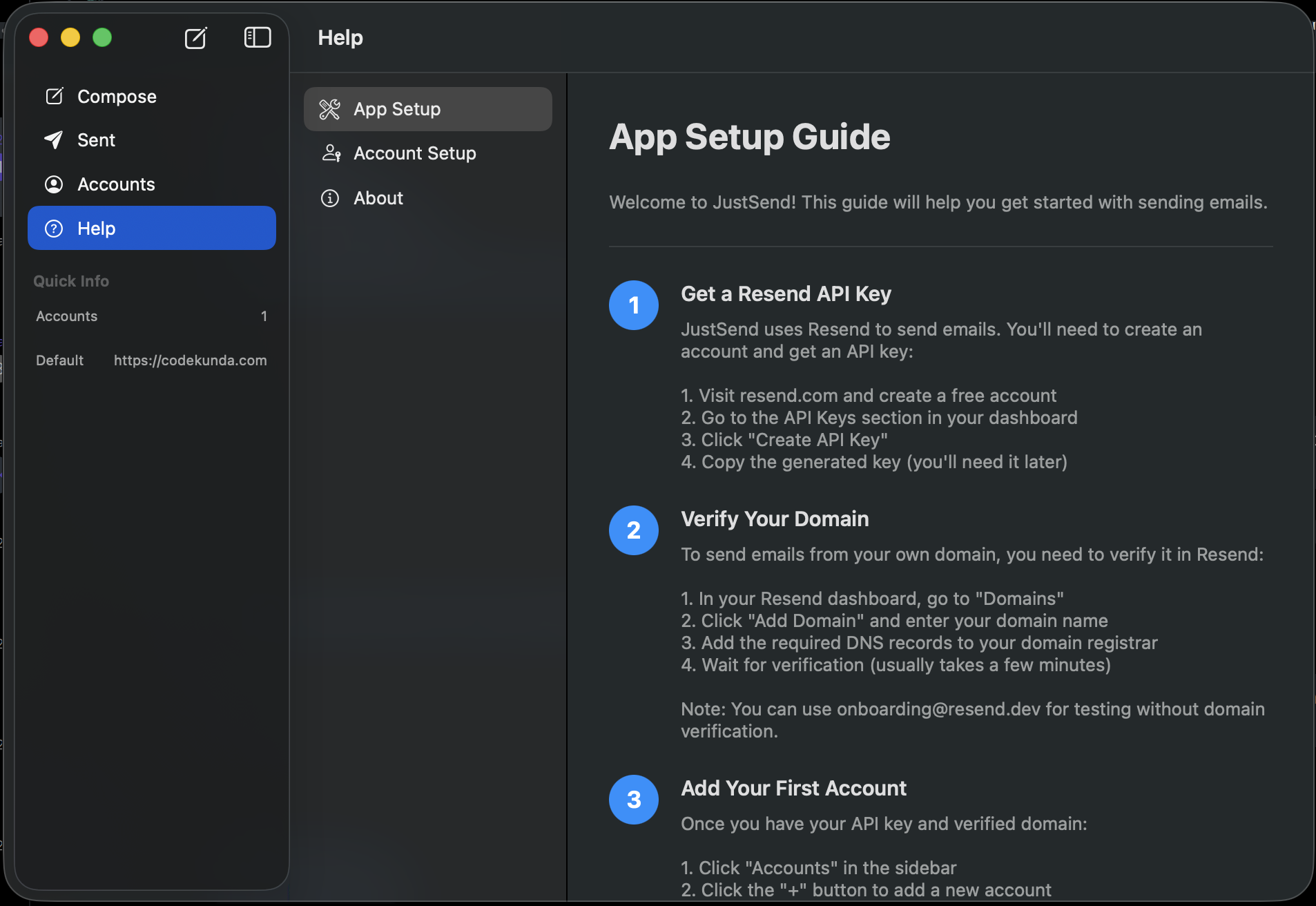
Task: Open the codekunda.com default URL
Action: (x=190, y=360)
